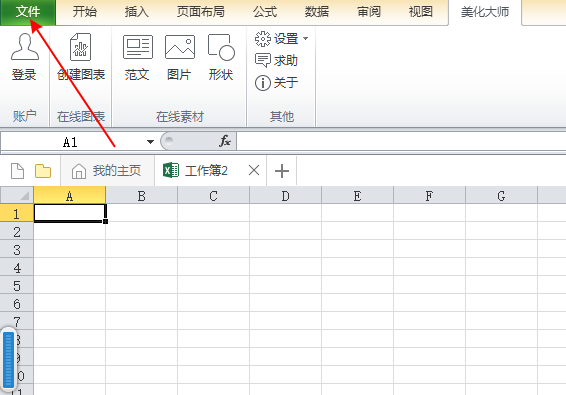
Task: Select column B header
Action: click(142, 195)
